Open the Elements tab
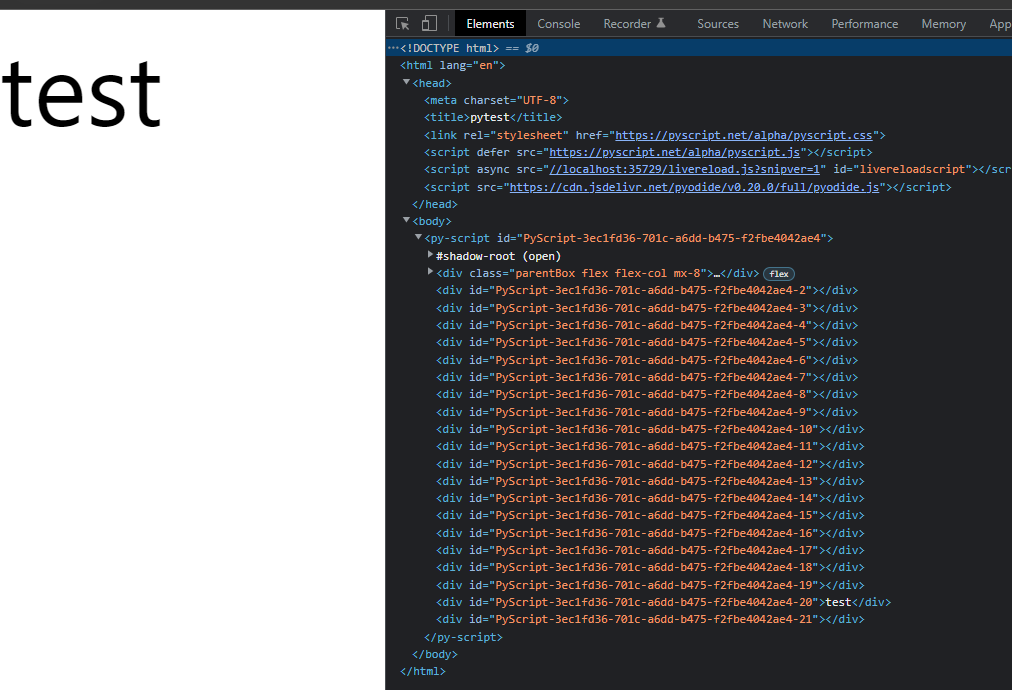Image resolution: width=1012 pixels, height=690 pixels. [x=491, y=24]
